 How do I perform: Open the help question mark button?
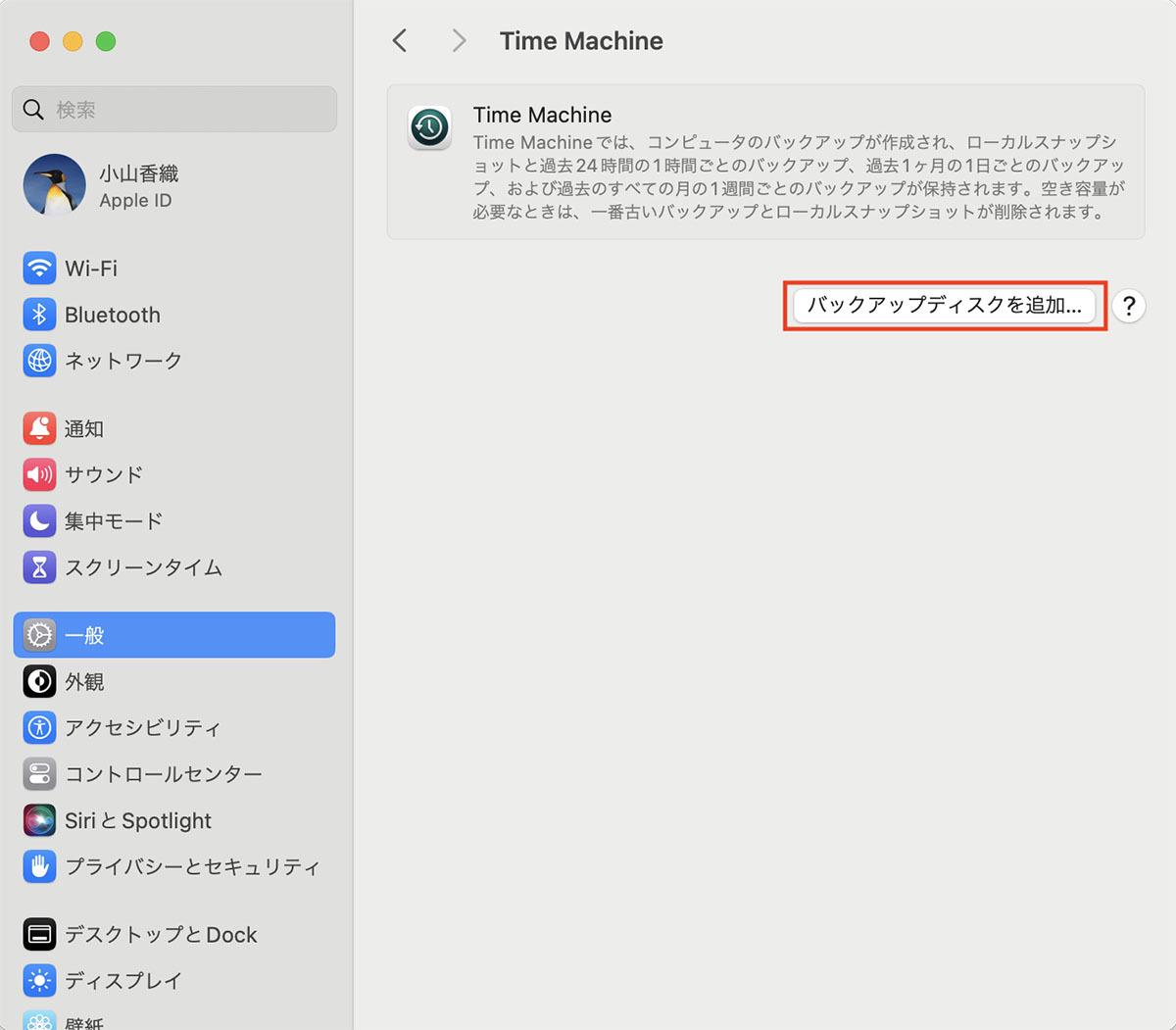(1129, 306)
